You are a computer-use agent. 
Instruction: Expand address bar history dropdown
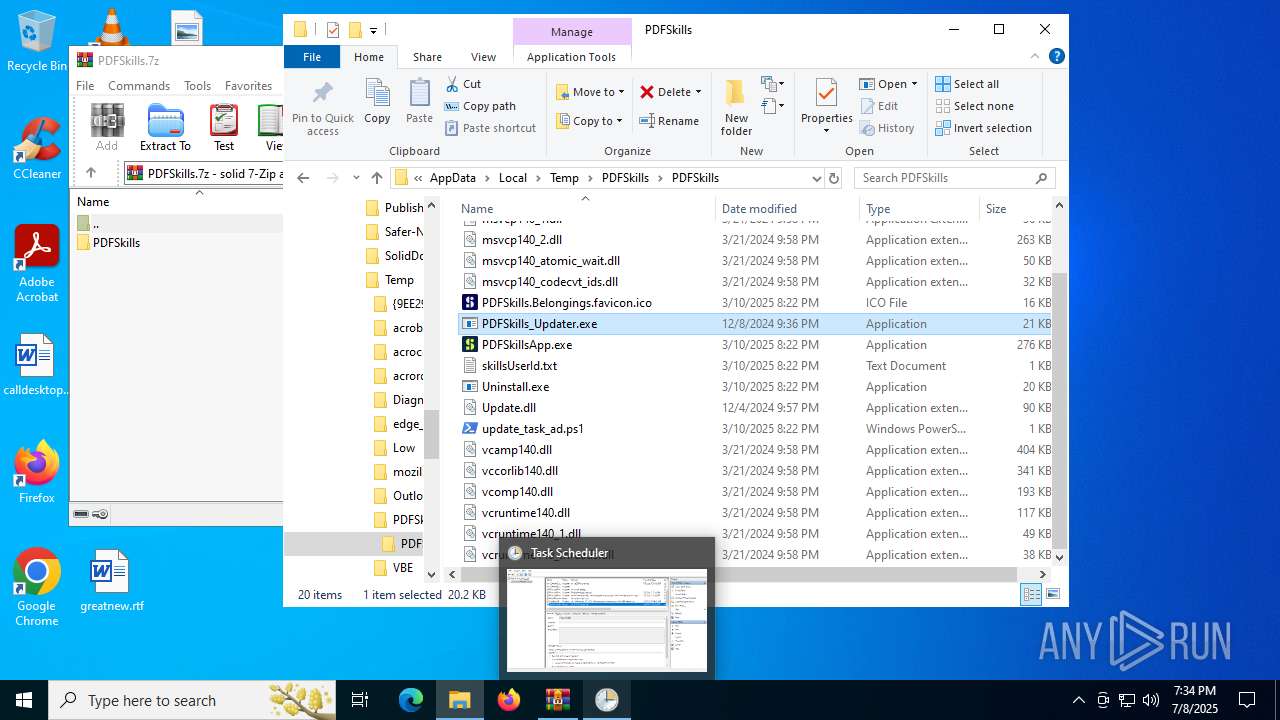pyautogui.click(x=816, y=178)
